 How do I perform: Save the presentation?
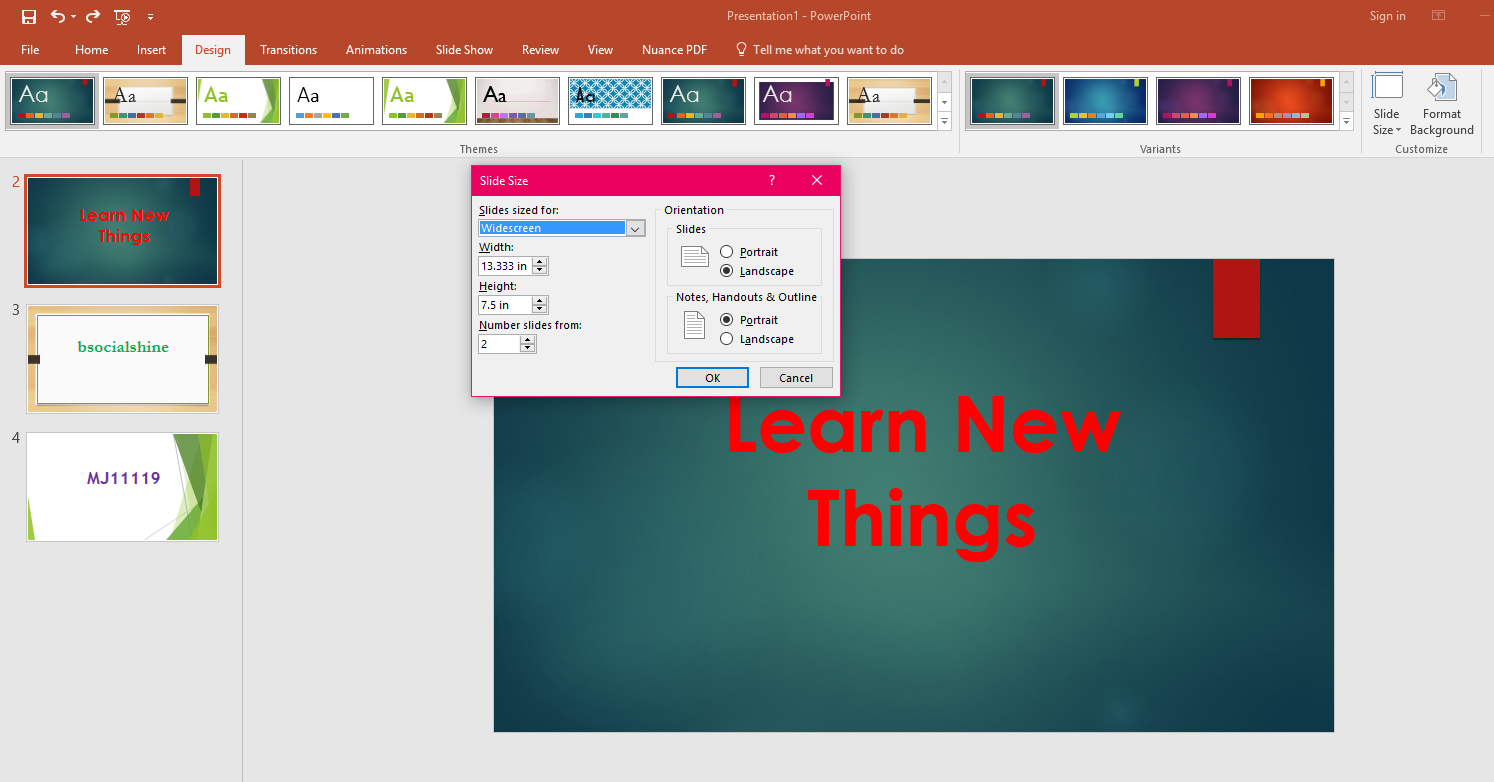(29, 16)
